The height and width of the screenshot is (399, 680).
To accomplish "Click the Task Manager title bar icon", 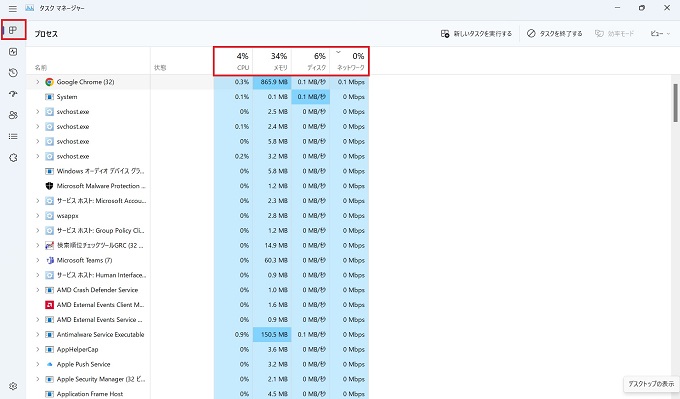I will 29,8.
